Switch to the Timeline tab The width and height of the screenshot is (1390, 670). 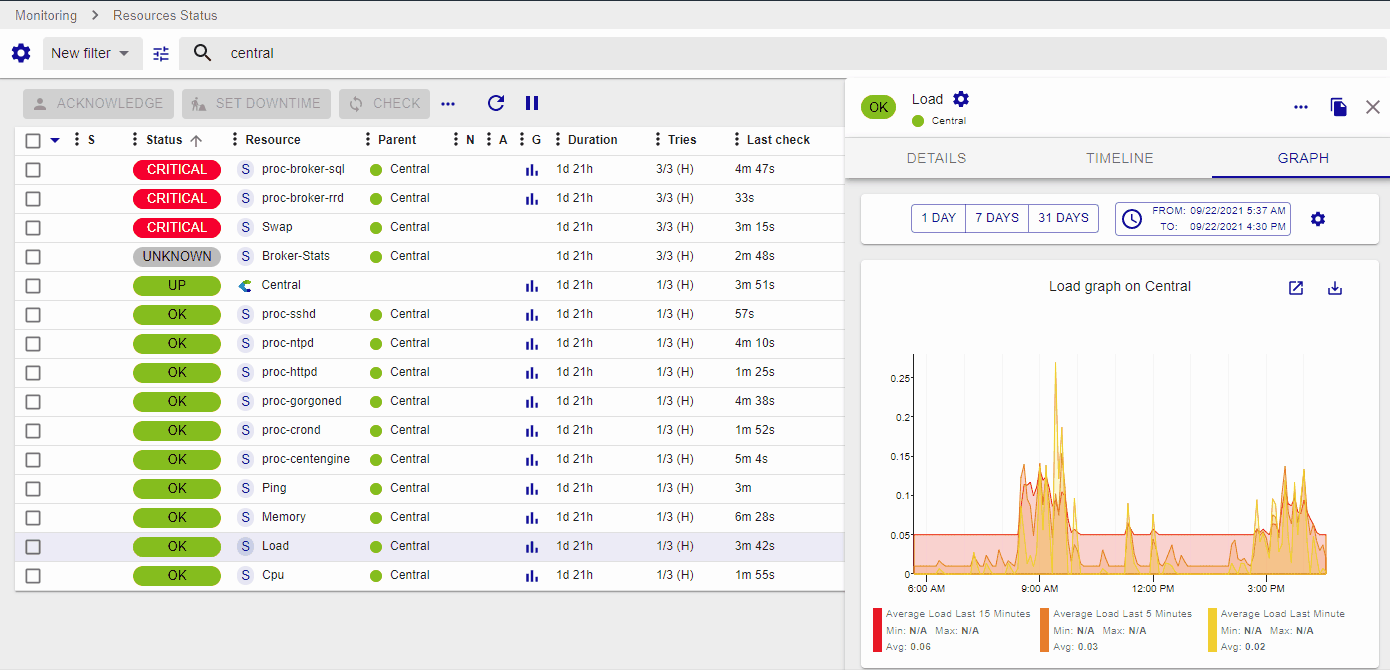pos(1120,158)
